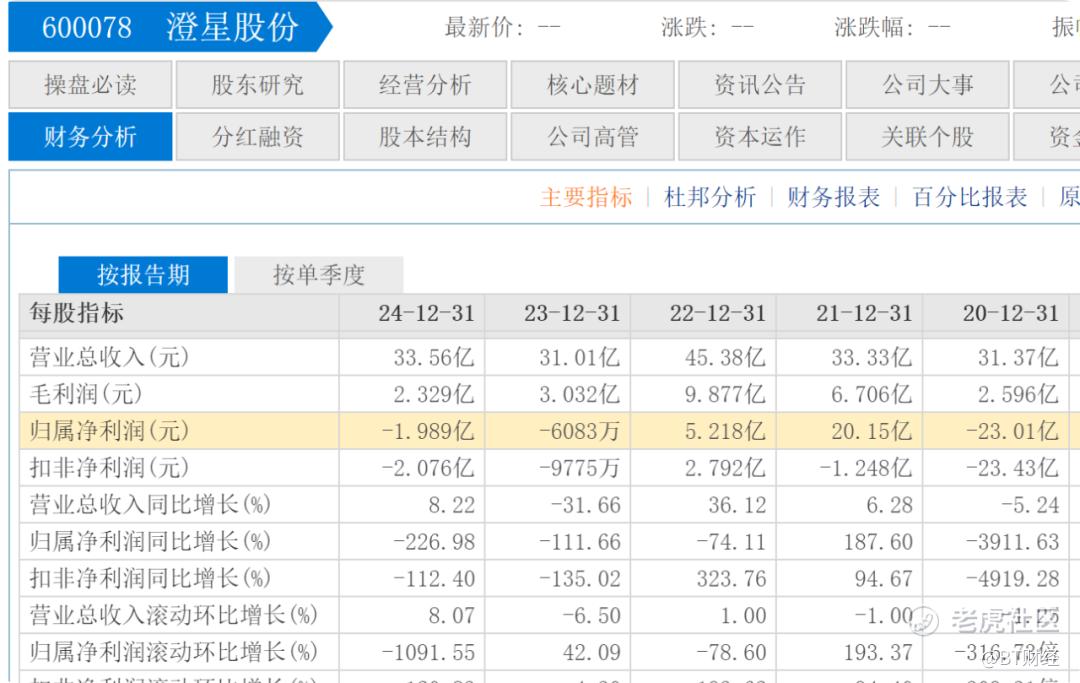Select the 24-12-31 column header
Viewport: 1080px width, 683px height.
point(426,314)
